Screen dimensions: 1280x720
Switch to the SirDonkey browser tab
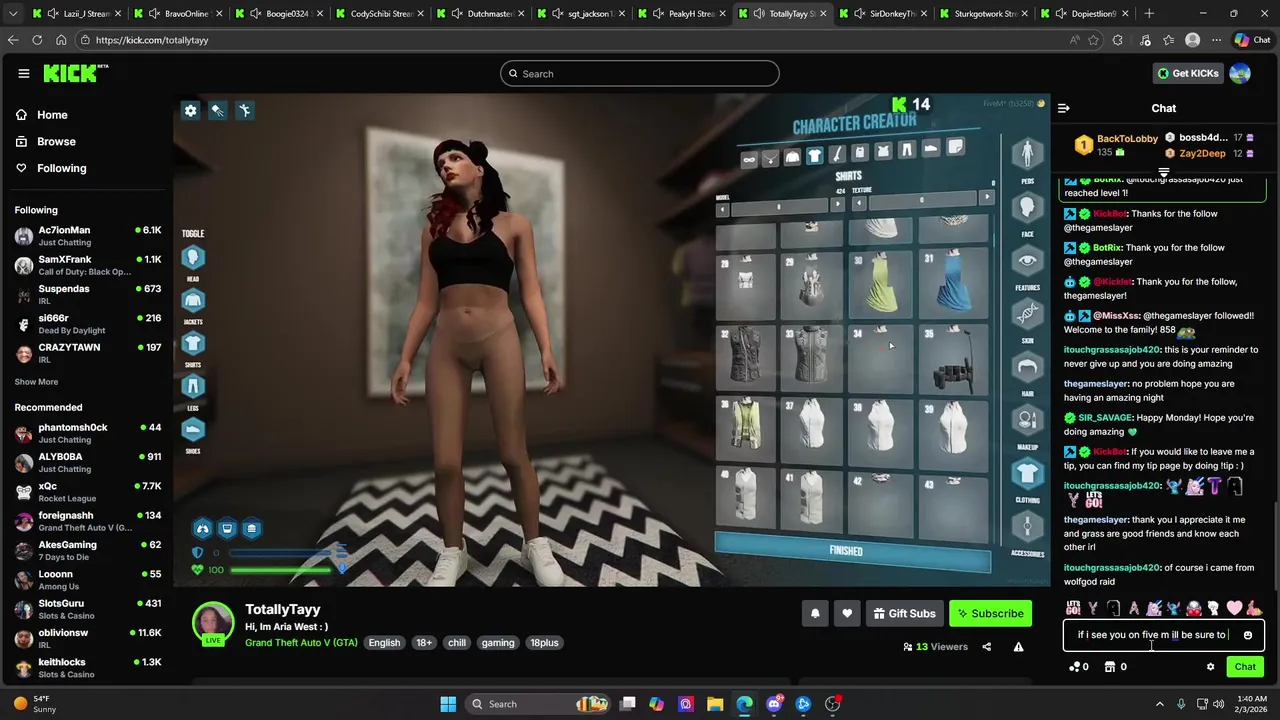pyautogui.click(x=883, y=14)
